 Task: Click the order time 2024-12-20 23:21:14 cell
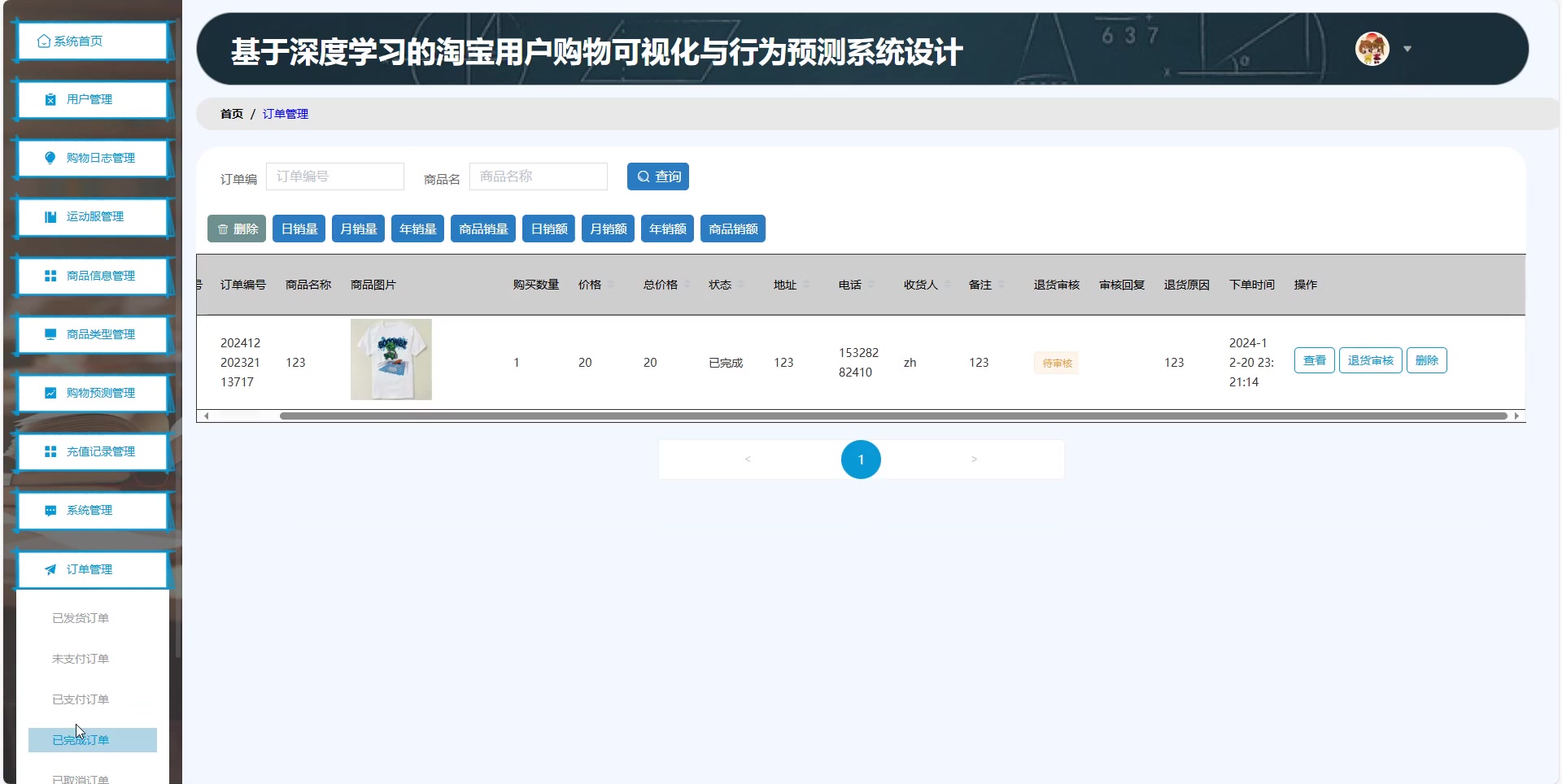coord(1252,363)
